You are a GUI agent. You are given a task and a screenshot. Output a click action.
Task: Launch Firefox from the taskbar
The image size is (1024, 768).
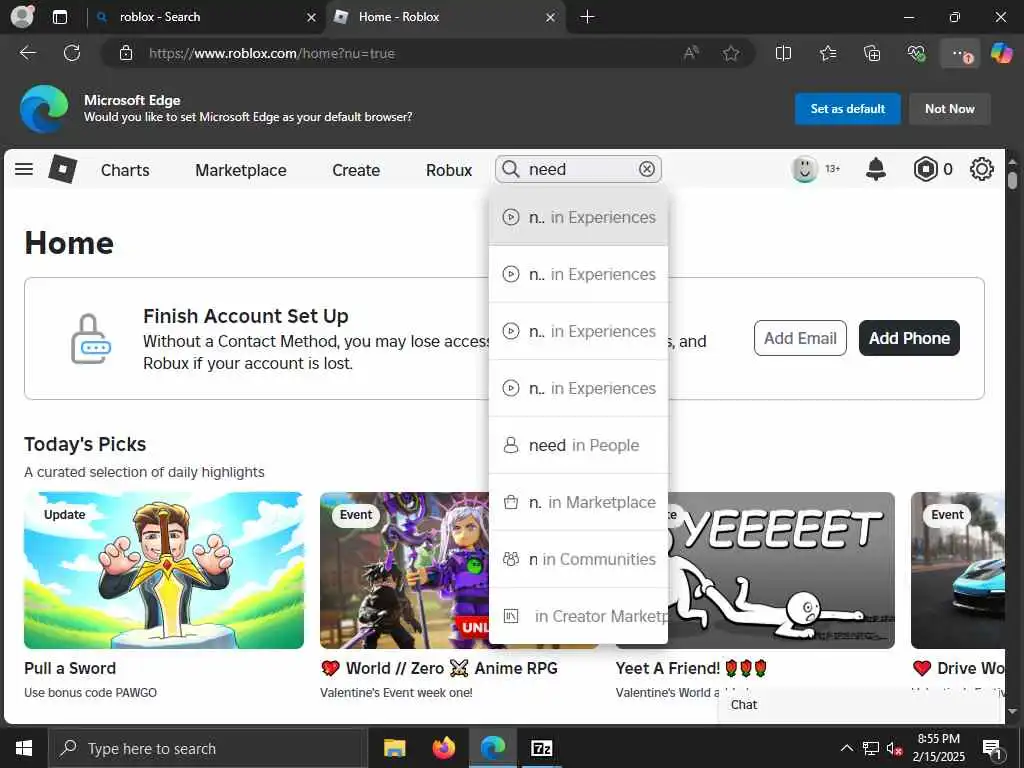tap(444, 748)
